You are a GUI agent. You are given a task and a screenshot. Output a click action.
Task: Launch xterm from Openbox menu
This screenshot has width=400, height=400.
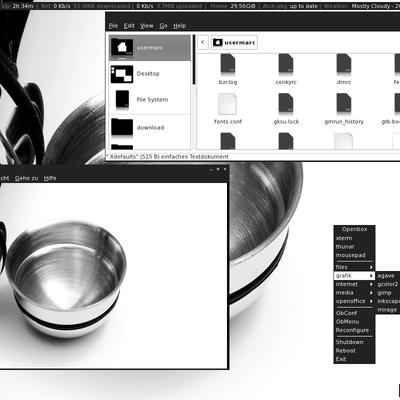pos(355,238)
